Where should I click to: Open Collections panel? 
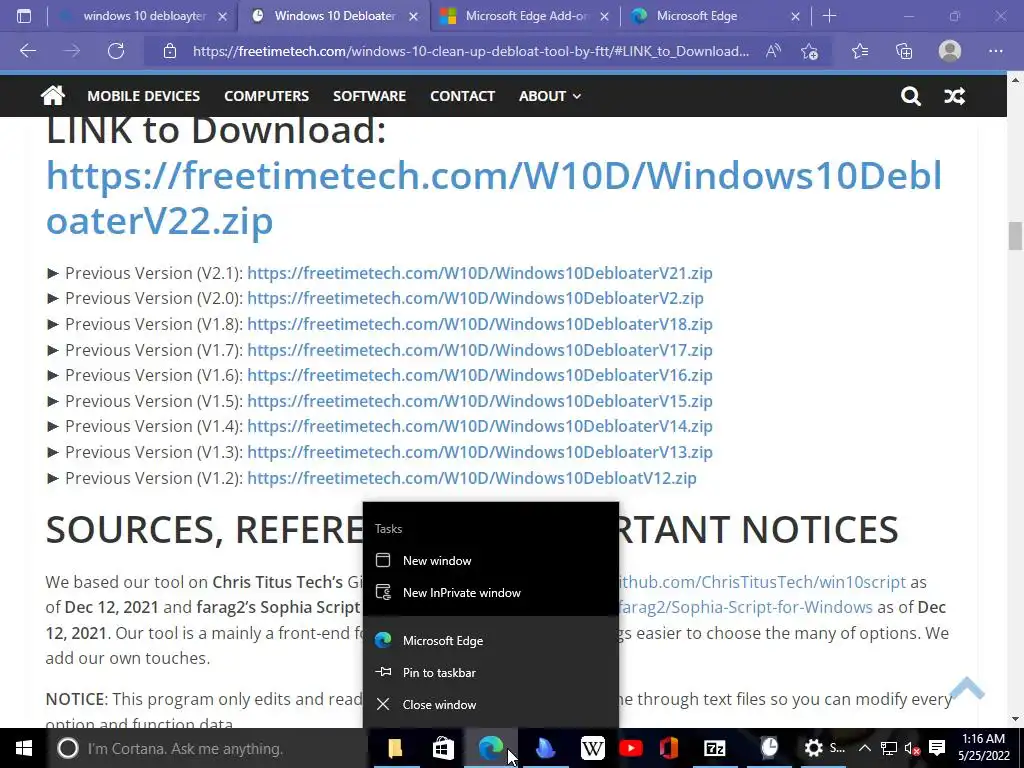904,51
